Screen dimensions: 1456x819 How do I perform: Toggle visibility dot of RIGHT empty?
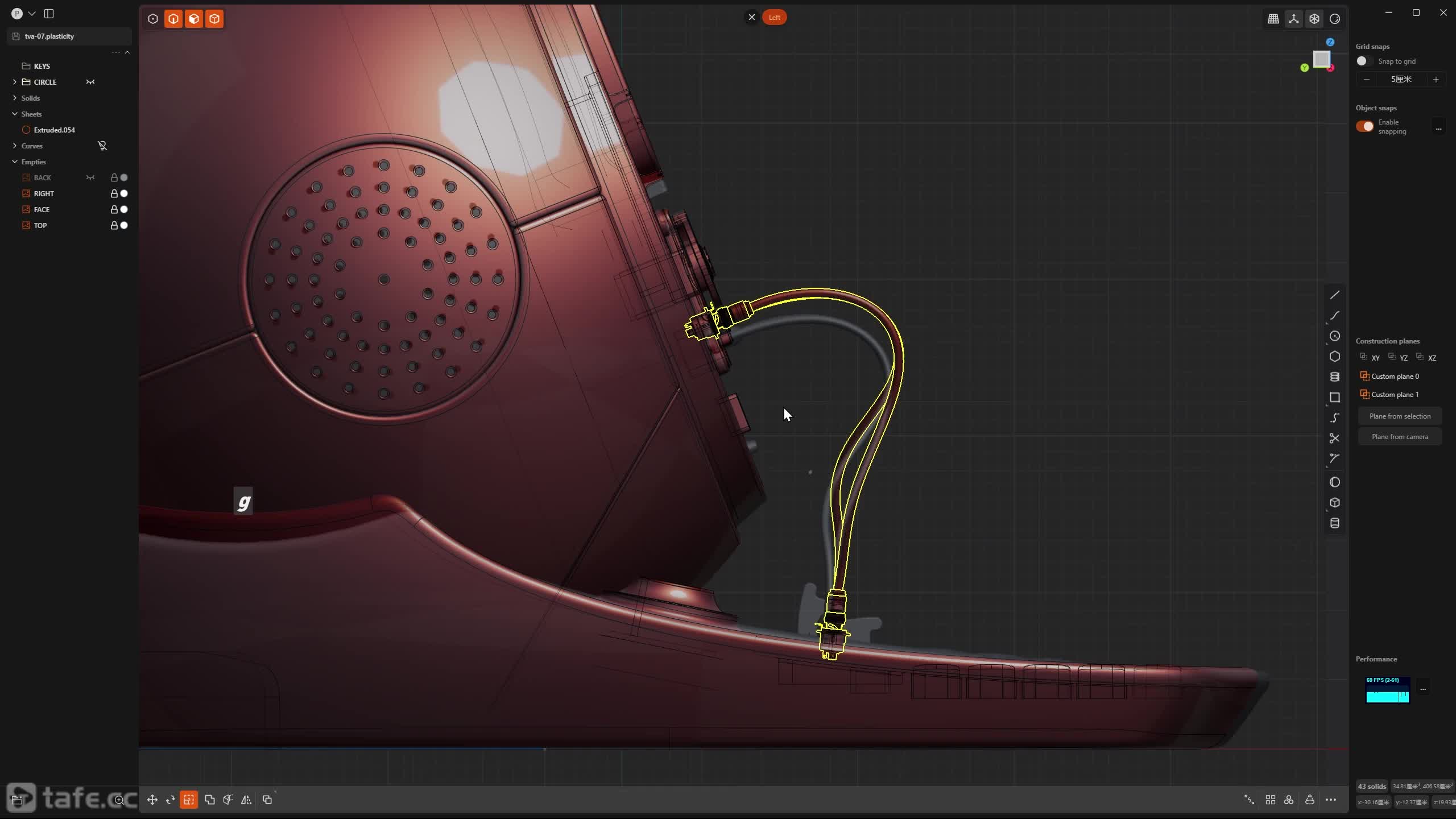pos(124,193)
